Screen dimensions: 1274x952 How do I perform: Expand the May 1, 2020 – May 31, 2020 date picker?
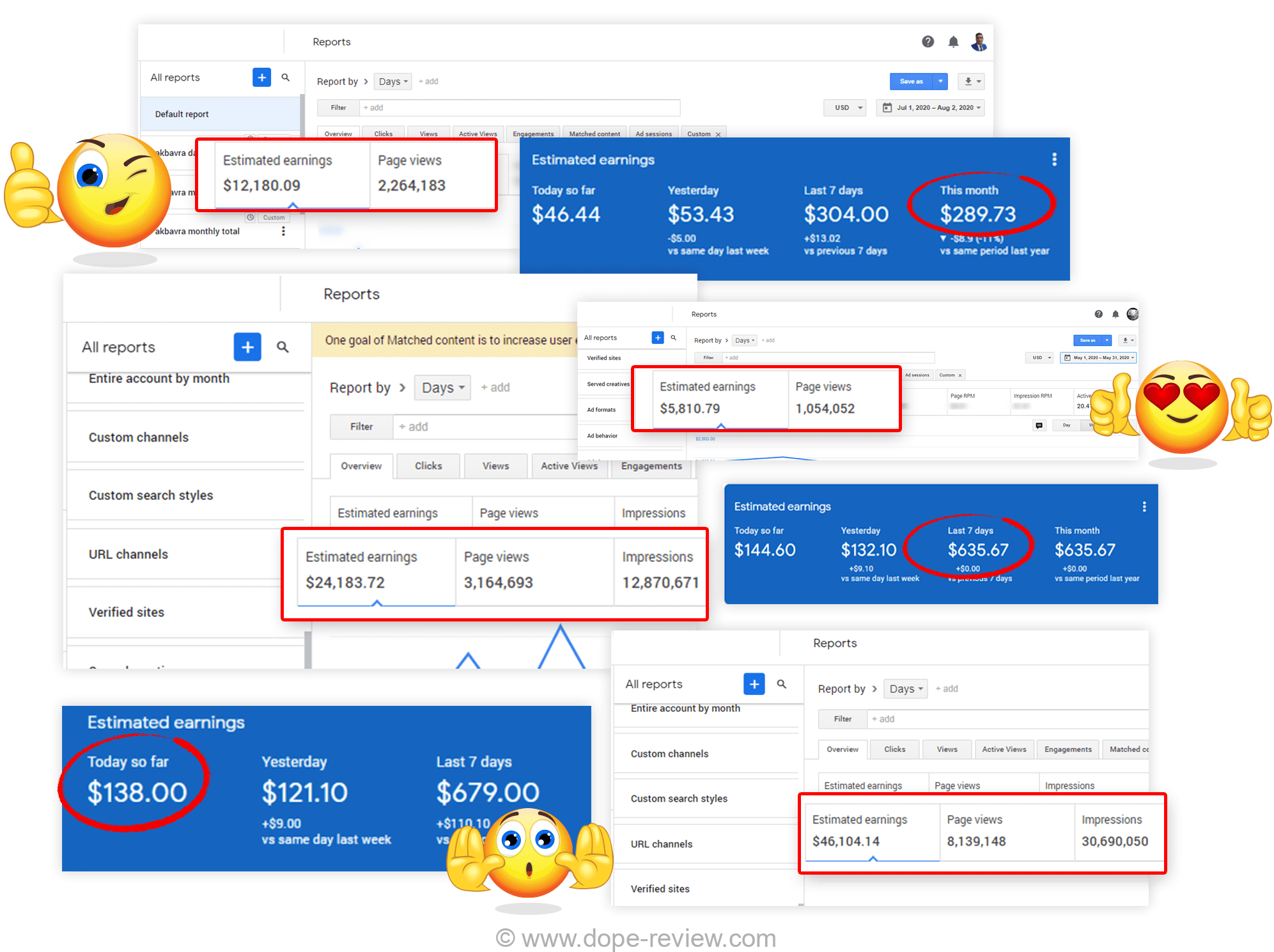pos(1098,357)
